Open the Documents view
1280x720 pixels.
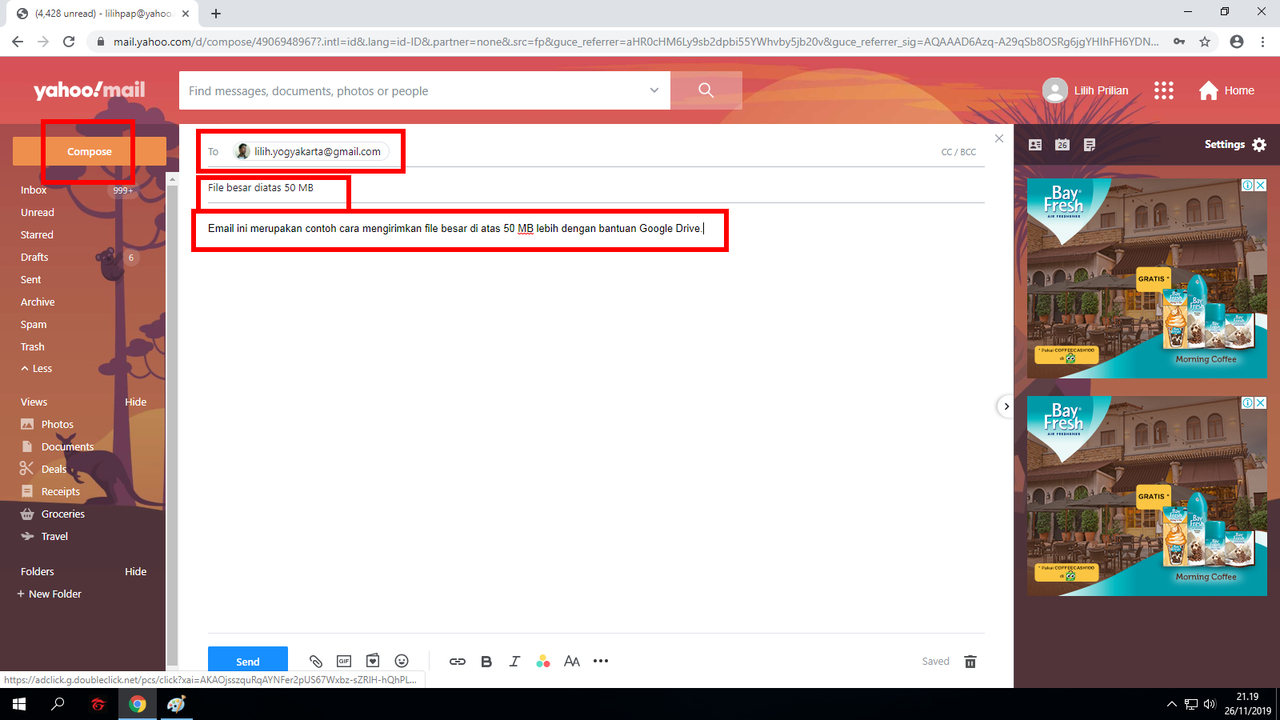[67, 447]
